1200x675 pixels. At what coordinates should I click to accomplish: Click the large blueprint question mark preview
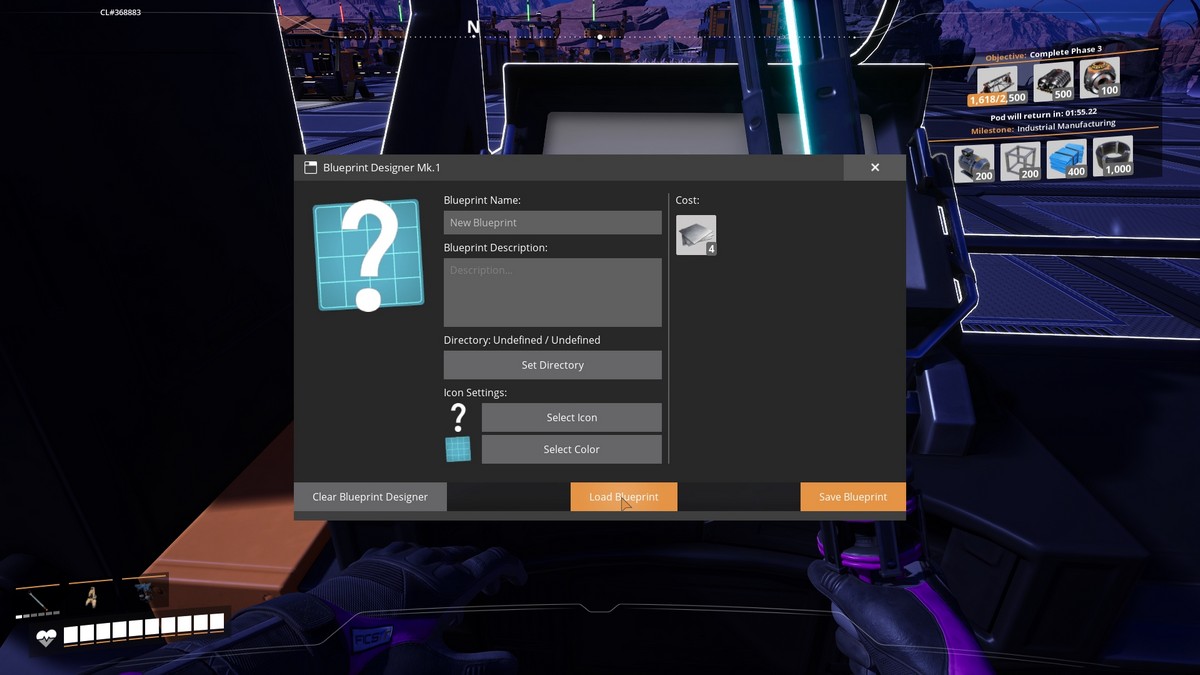pyautogui.click(x=368, y=255)
